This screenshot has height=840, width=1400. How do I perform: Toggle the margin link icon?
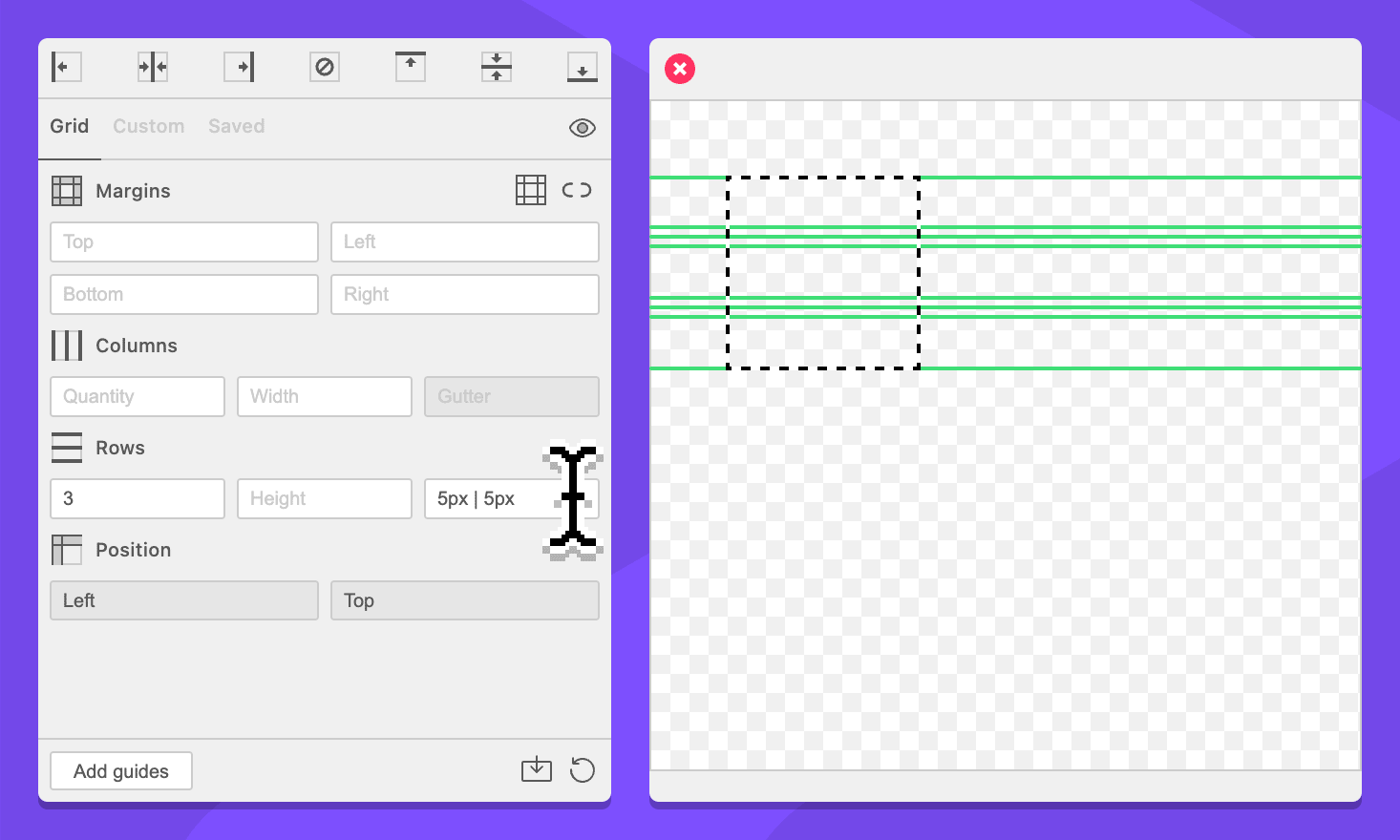[577, 190]
